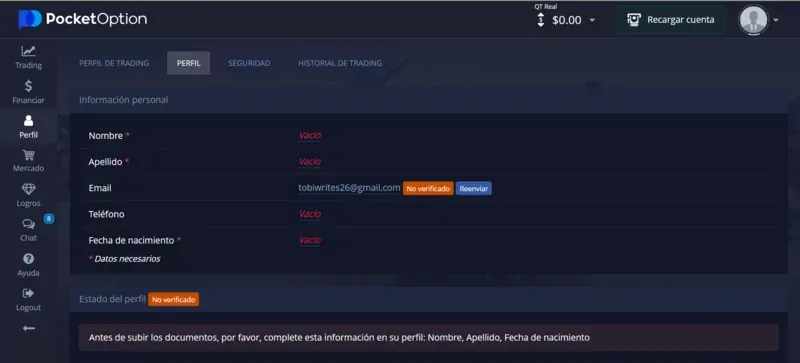The image size is (800, 363).
Task: Edit Apellido field showing Vacío
Action: click(x=310, y=162)
